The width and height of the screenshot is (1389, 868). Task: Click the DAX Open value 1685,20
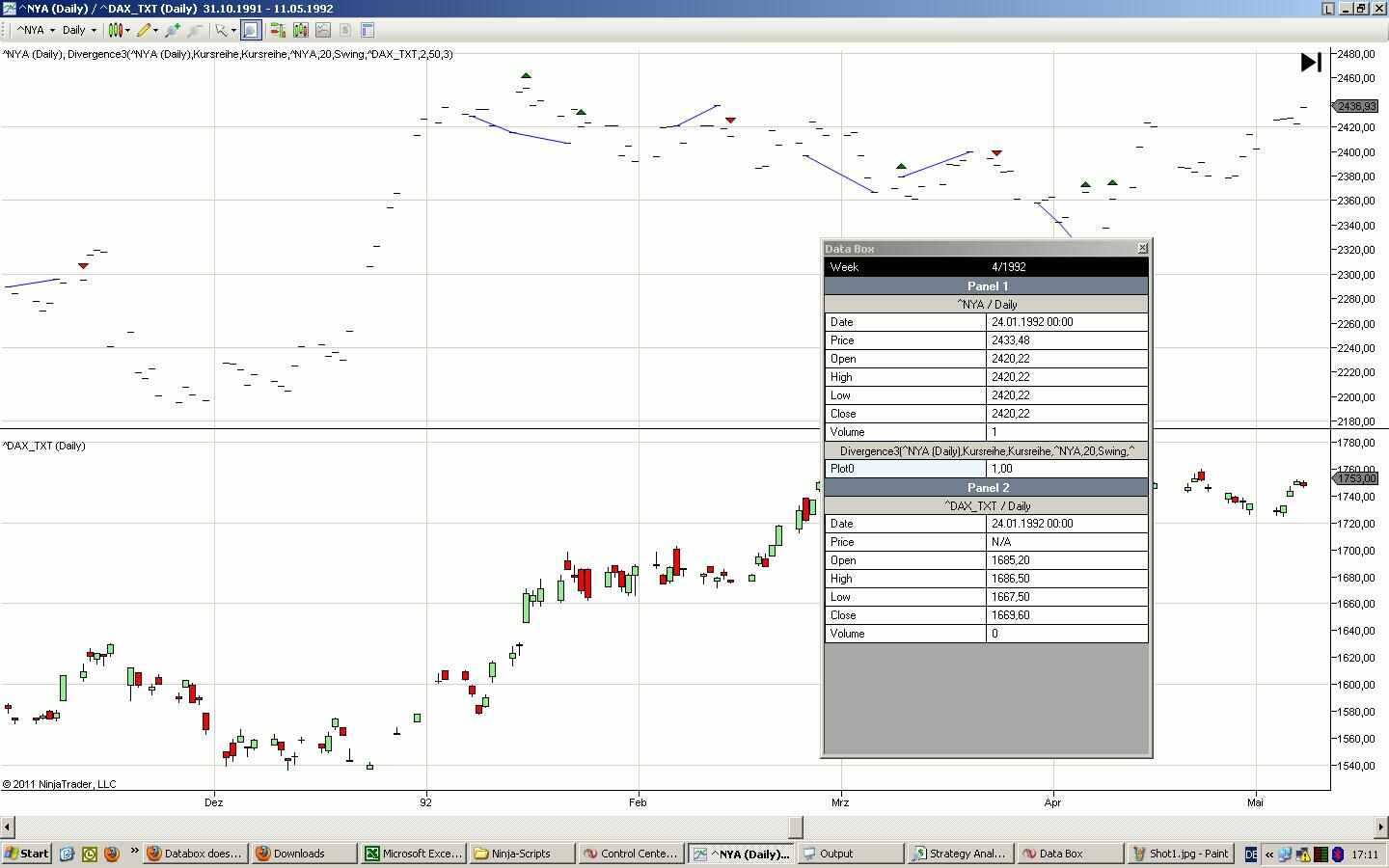point(1068,560)
